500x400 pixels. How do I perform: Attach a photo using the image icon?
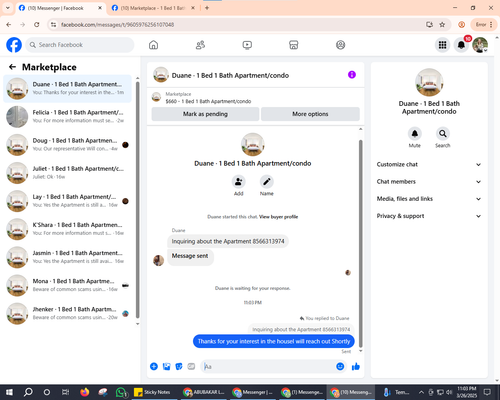[x=166, y=367]
